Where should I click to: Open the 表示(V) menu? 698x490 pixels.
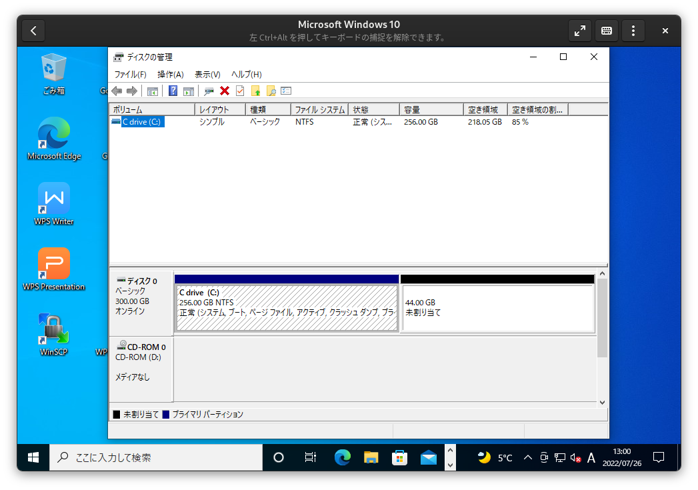coord(207,74)
